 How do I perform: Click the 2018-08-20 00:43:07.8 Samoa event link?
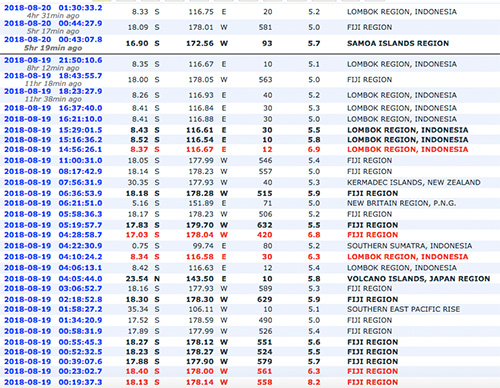click(x=53, y=39)
